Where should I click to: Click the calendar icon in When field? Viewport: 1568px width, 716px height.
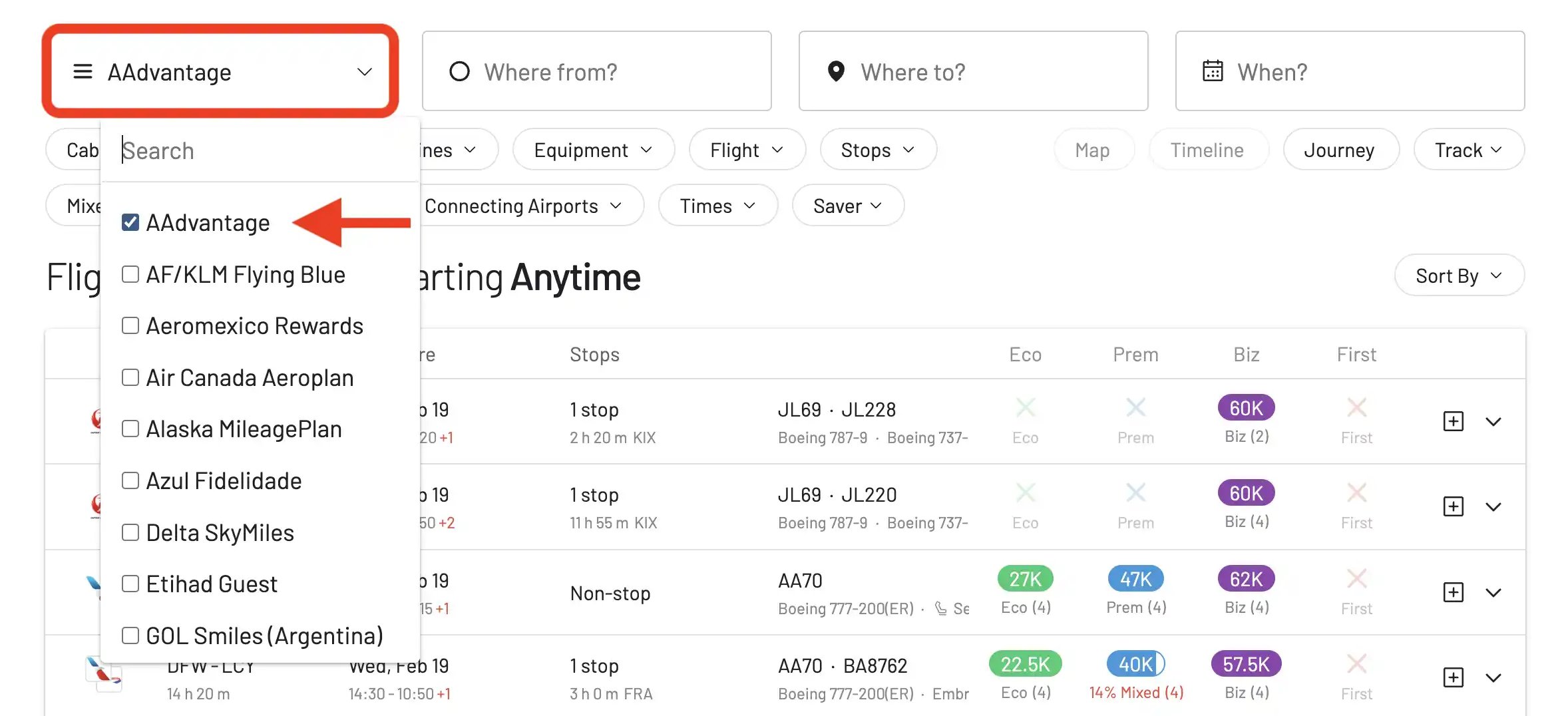(x=1213, y=71)
